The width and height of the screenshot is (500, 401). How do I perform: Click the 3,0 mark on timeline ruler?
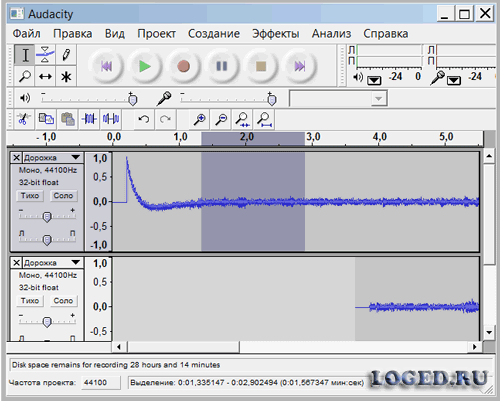pyautogui.click(x=313, y=137)
